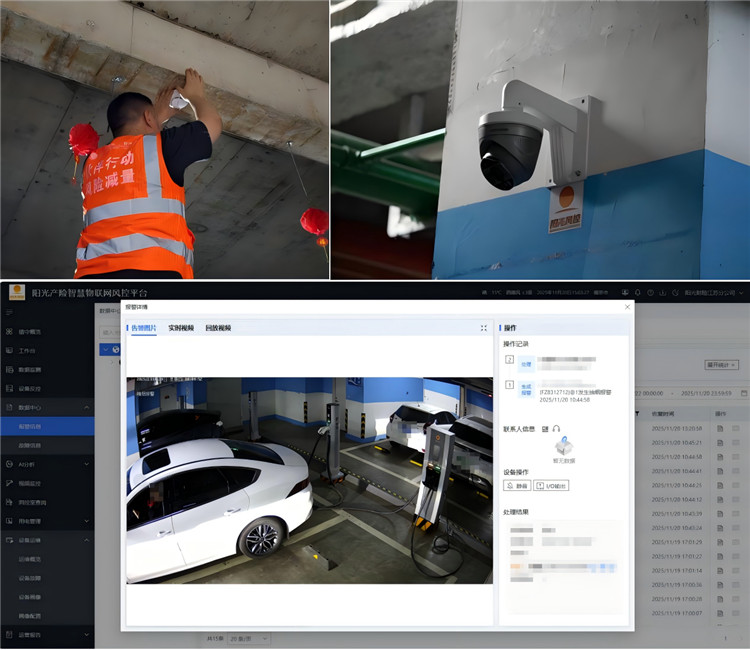This screenshot has height=650, width=750.
Task: Collapse the 数据中心 sidebar group
Action: coord(47,408)
